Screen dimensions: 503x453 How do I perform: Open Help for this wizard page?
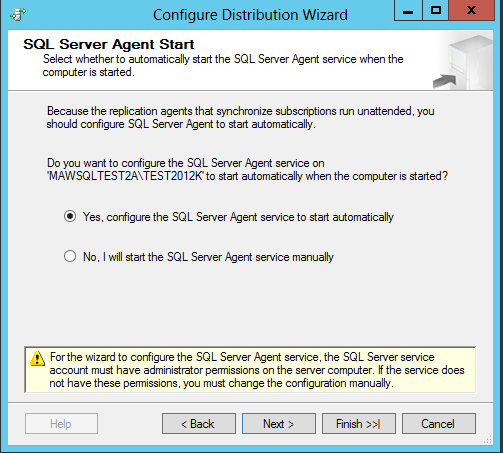click(x=61, y=424)
